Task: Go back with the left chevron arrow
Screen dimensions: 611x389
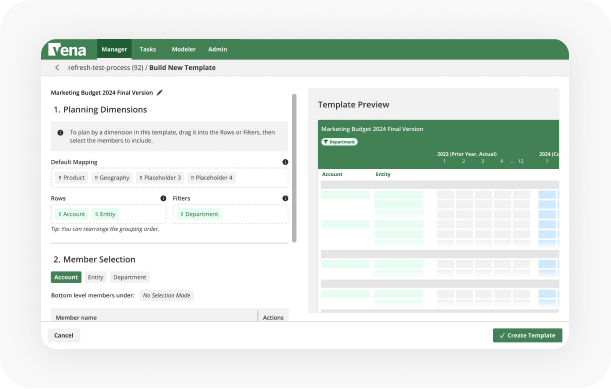Action: [57, 67]
